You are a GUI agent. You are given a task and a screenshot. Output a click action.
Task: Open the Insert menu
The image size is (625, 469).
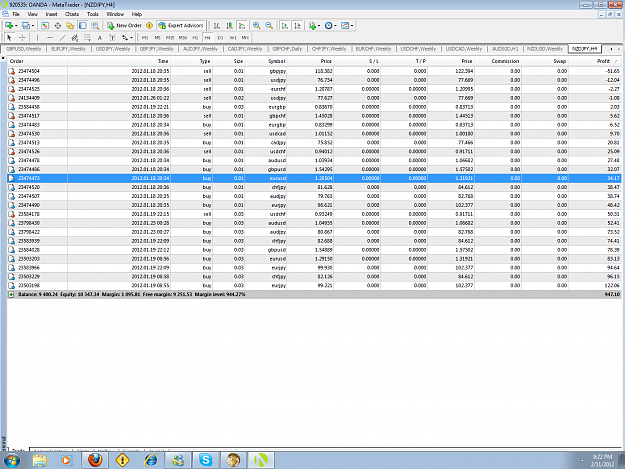51,14
